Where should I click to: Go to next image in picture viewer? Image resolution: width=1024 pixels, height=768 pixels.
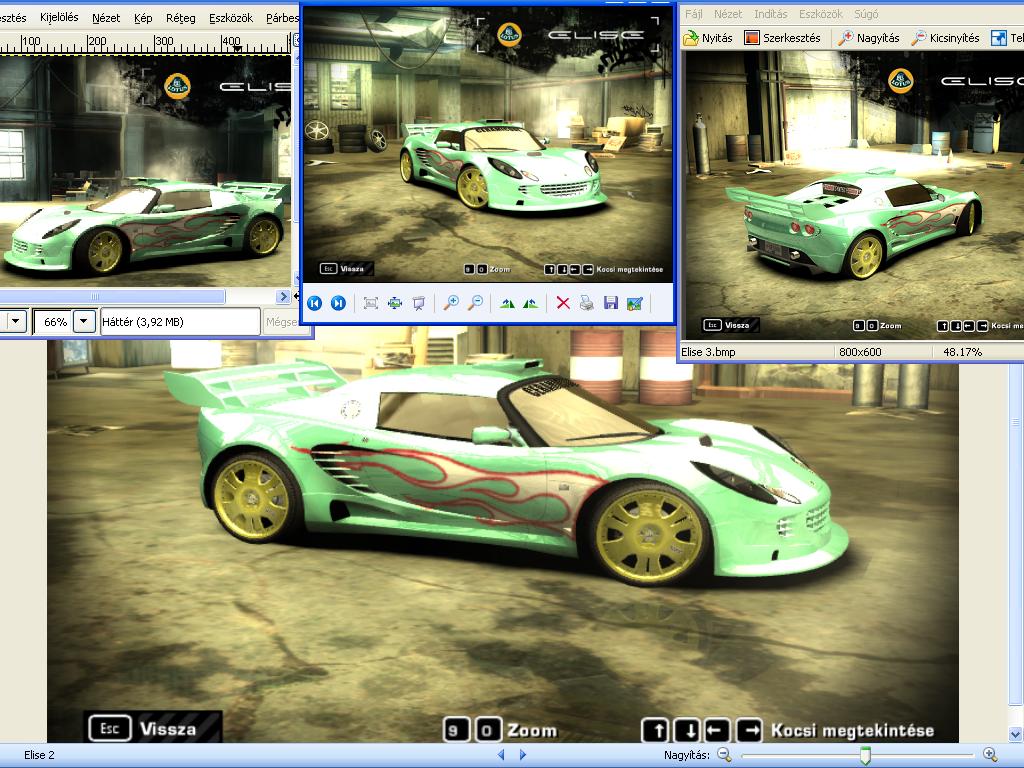(338, 303)
